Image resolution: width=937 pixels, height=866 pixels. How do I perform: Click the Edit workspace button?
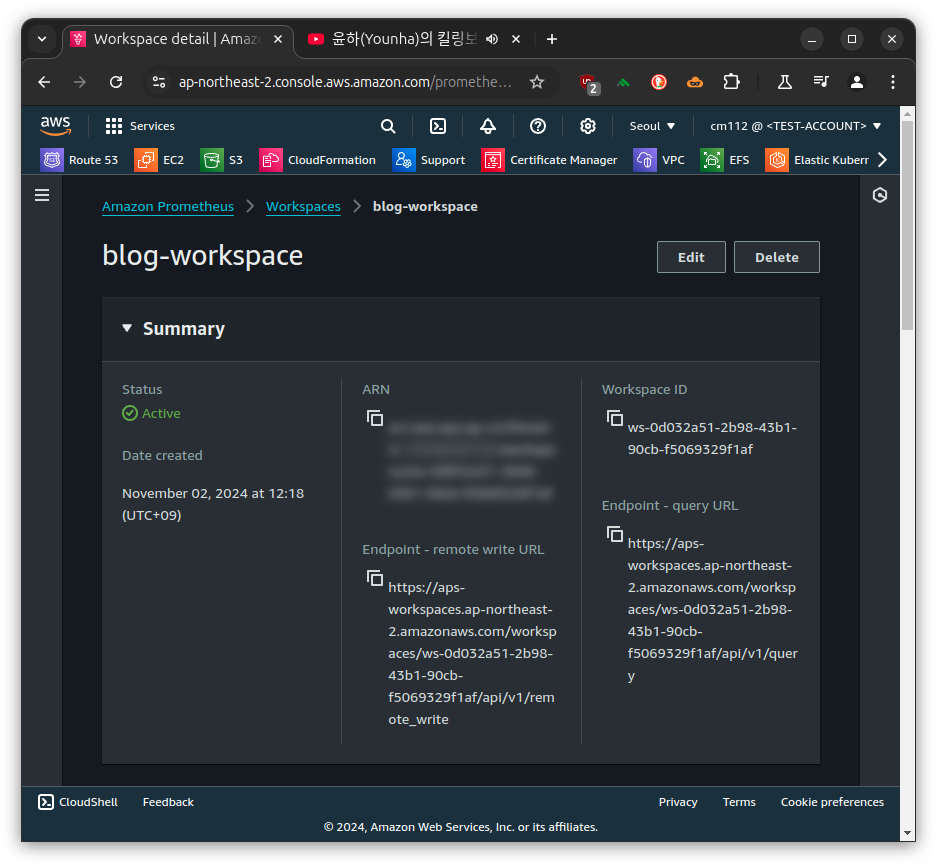point(691,258)
